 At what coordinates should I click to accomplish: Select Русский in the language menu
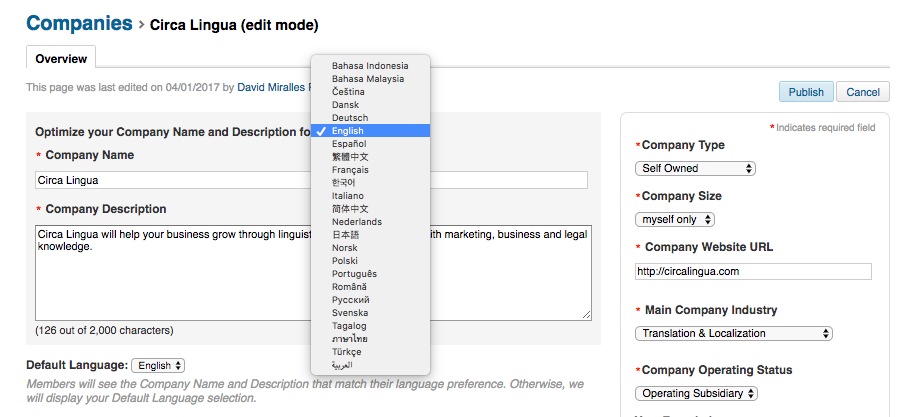pyautogui.click(x=370, y=300)
